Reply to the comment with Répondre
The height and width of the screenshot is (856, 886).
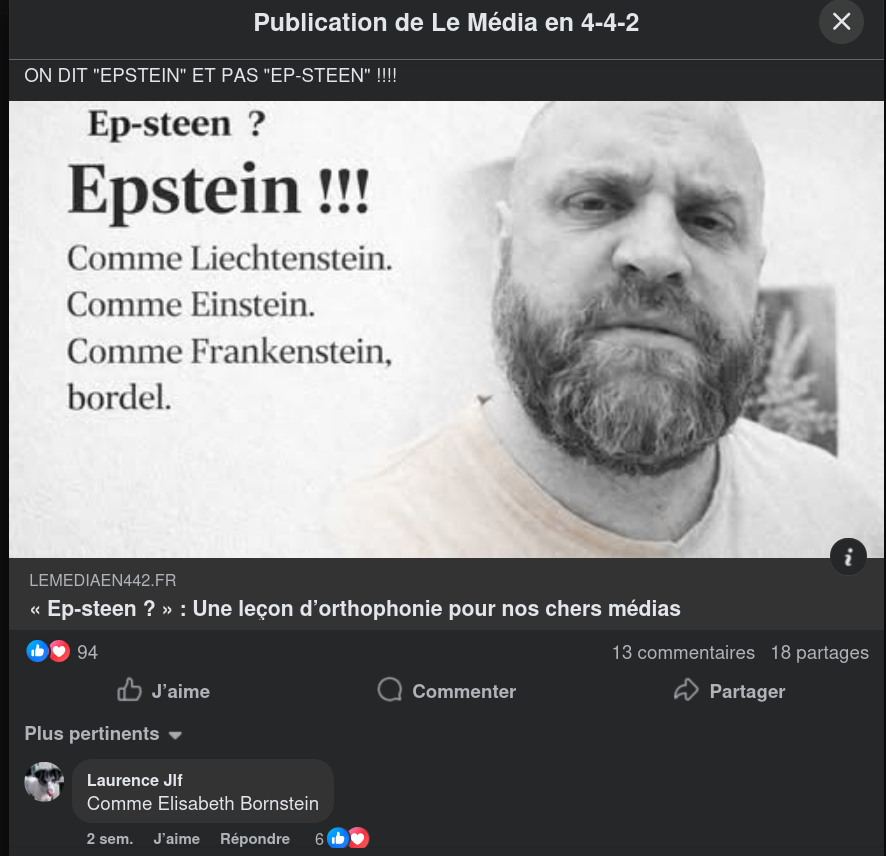(255, 839)
